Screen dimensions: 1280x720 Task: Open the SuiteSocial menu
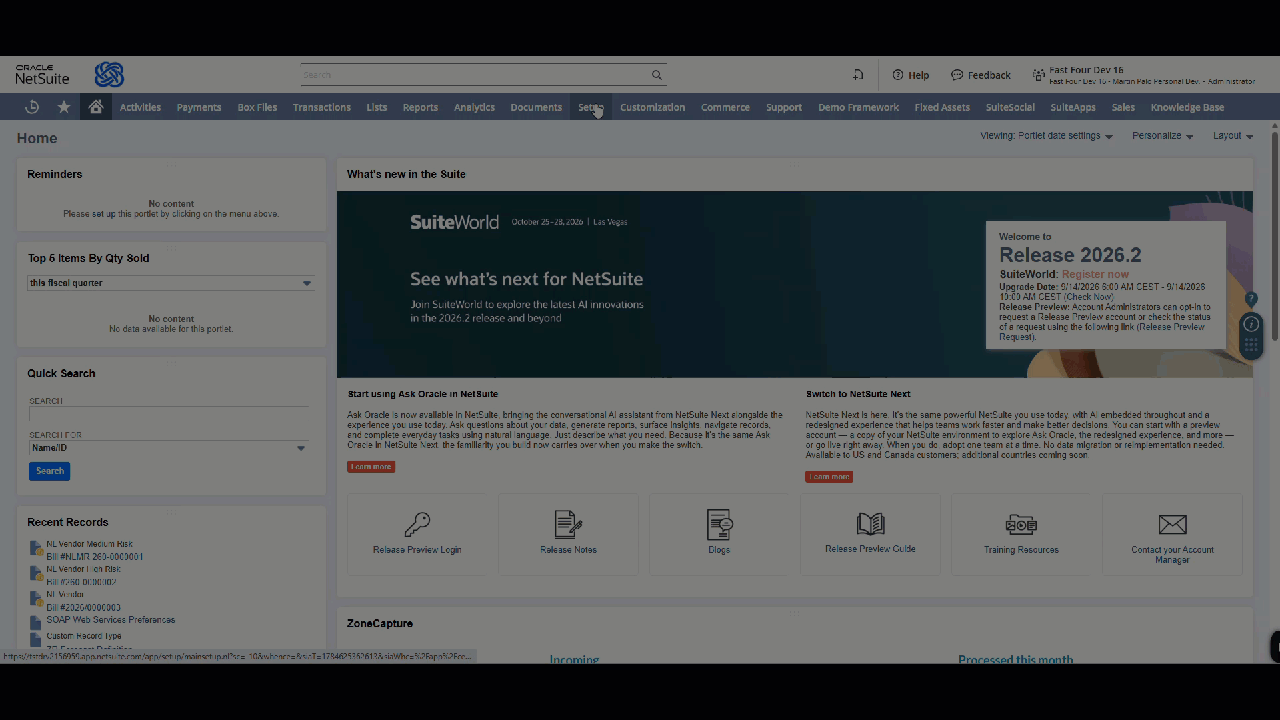(x=1010, y=107)
